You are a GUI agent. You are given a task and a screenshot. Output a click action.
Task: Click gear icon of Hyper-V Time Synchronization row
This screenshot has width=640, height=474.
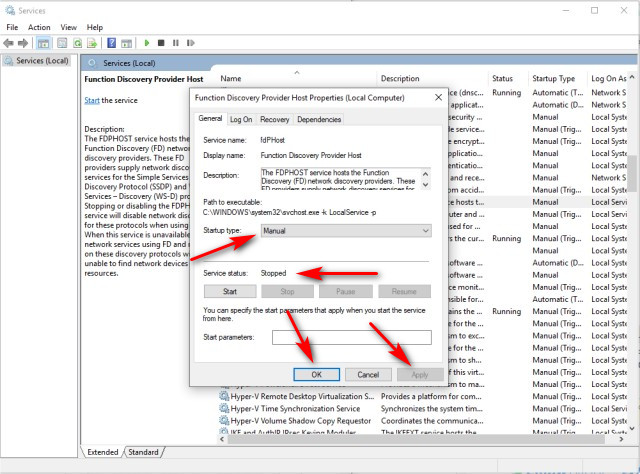[224, 408]
